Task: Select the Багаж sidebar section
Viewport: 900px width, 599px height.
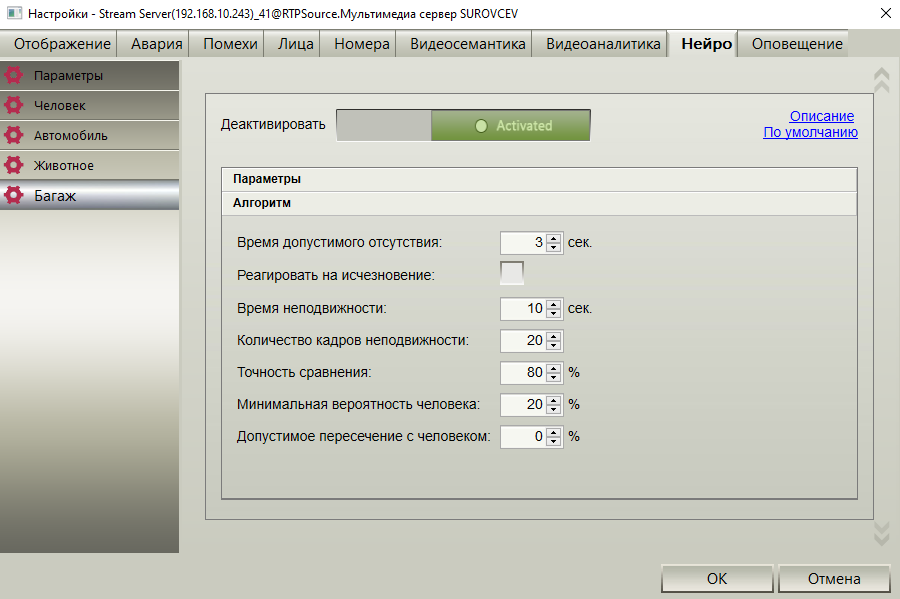Action: (x=90, y=195)
